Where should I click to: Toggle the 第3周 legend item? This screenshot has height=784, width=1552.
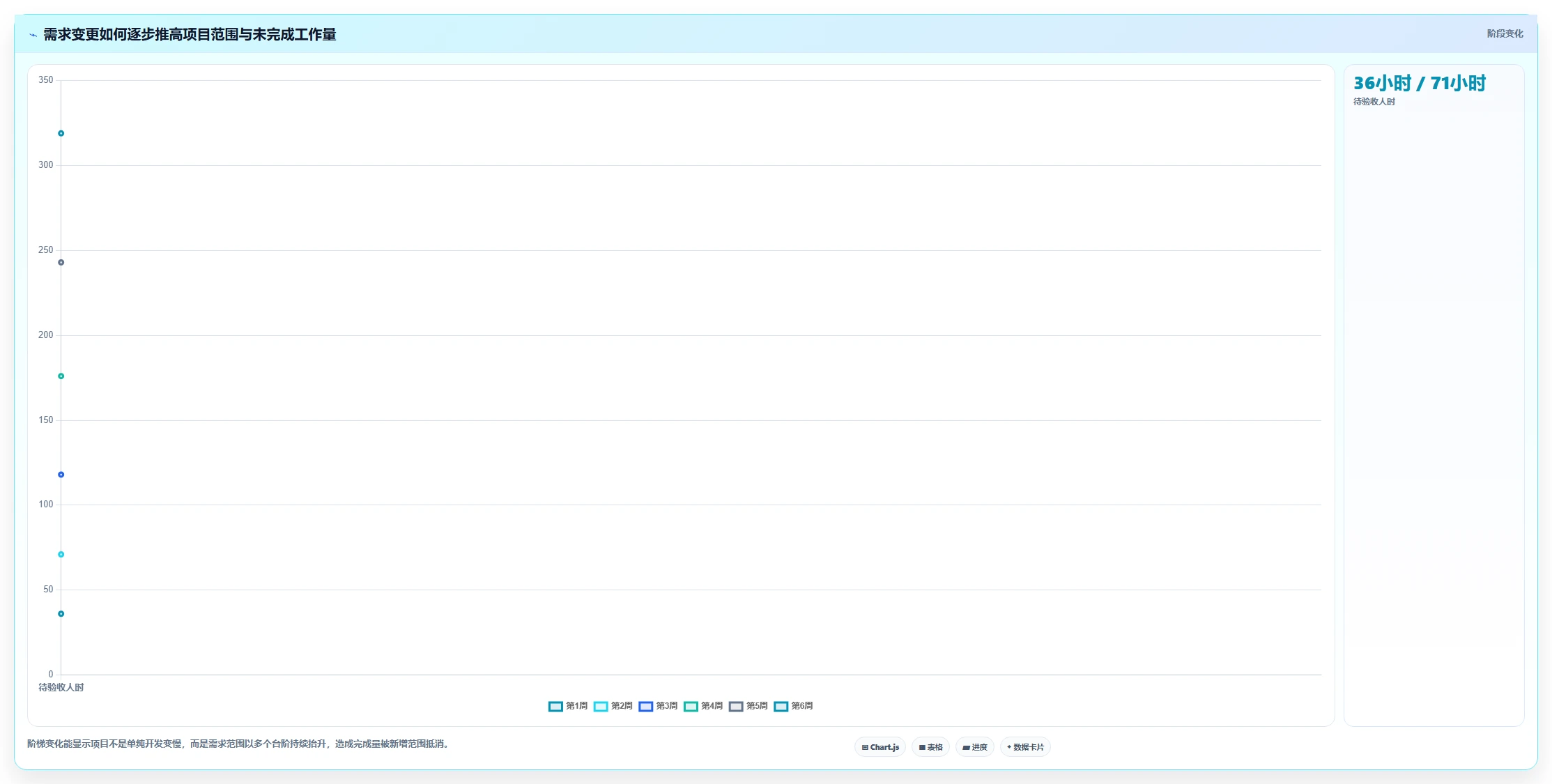658,706
